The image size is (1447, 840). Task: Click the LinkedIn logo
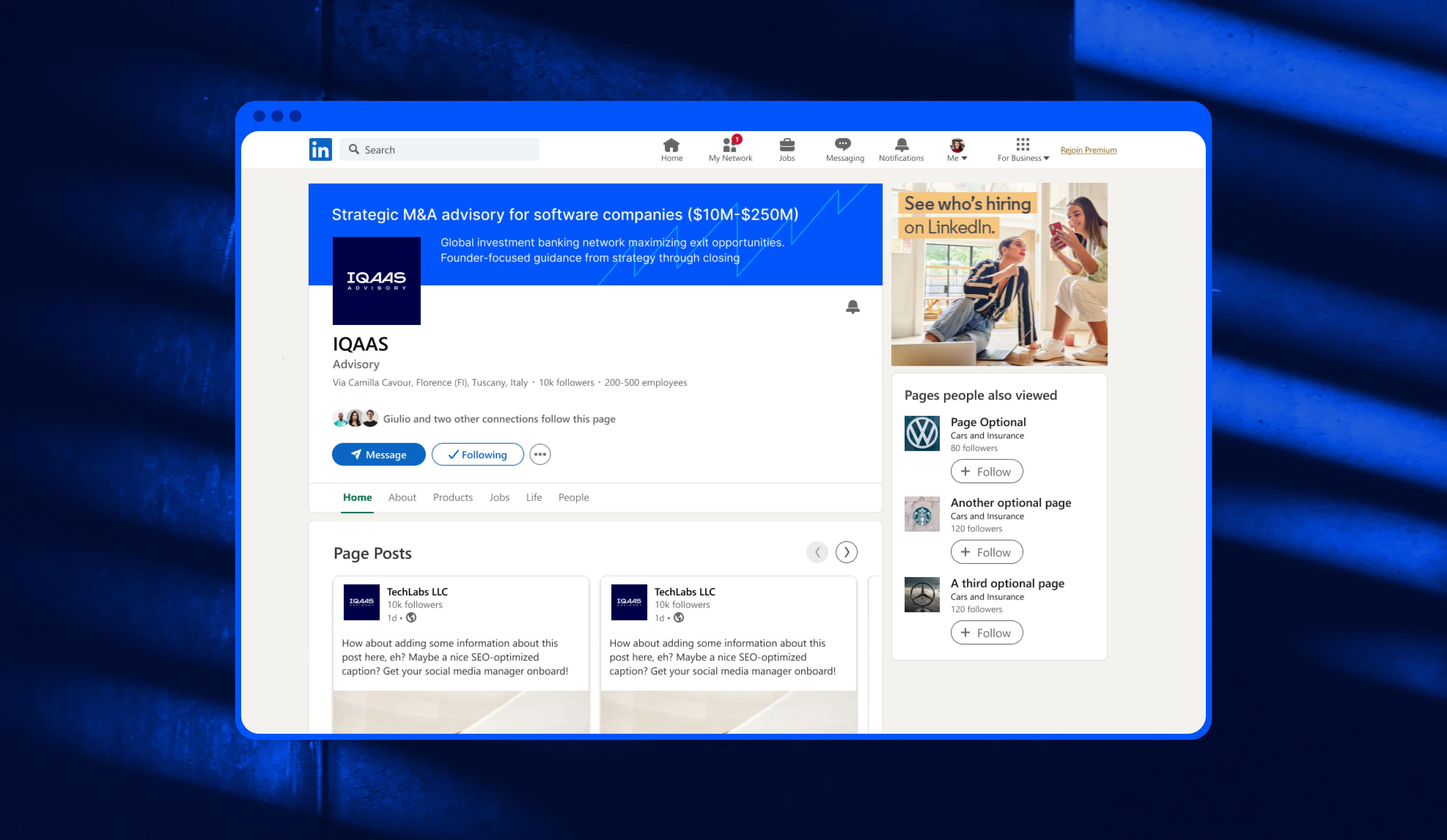320,149
